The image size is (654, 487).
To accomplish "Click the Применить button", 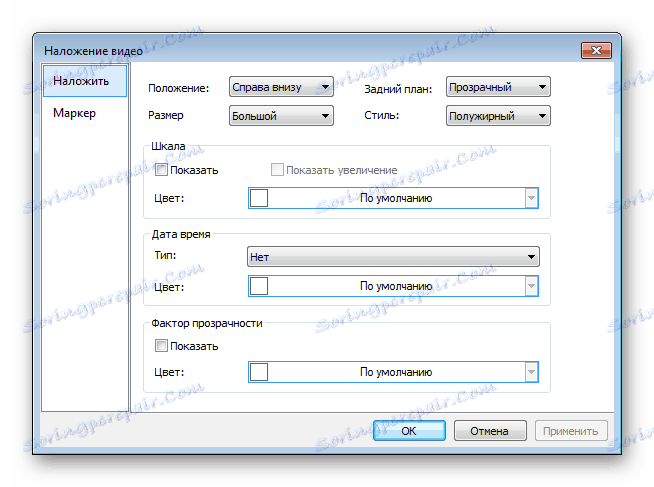I will [x=571, y=431].
